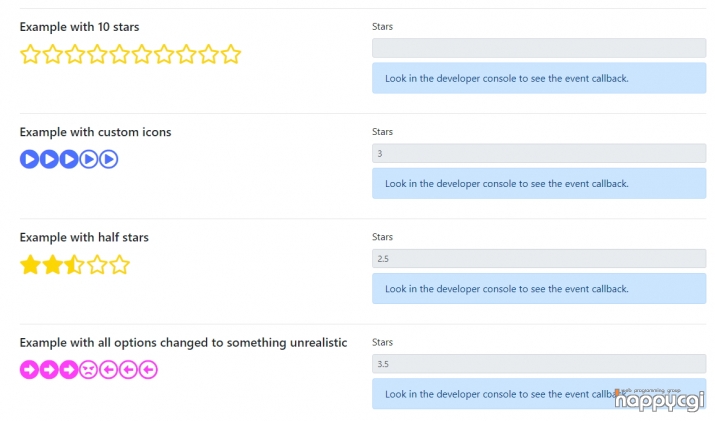Click the fourth outlined play circle icon
Viewport: 715px width, 421px height.
89,159
